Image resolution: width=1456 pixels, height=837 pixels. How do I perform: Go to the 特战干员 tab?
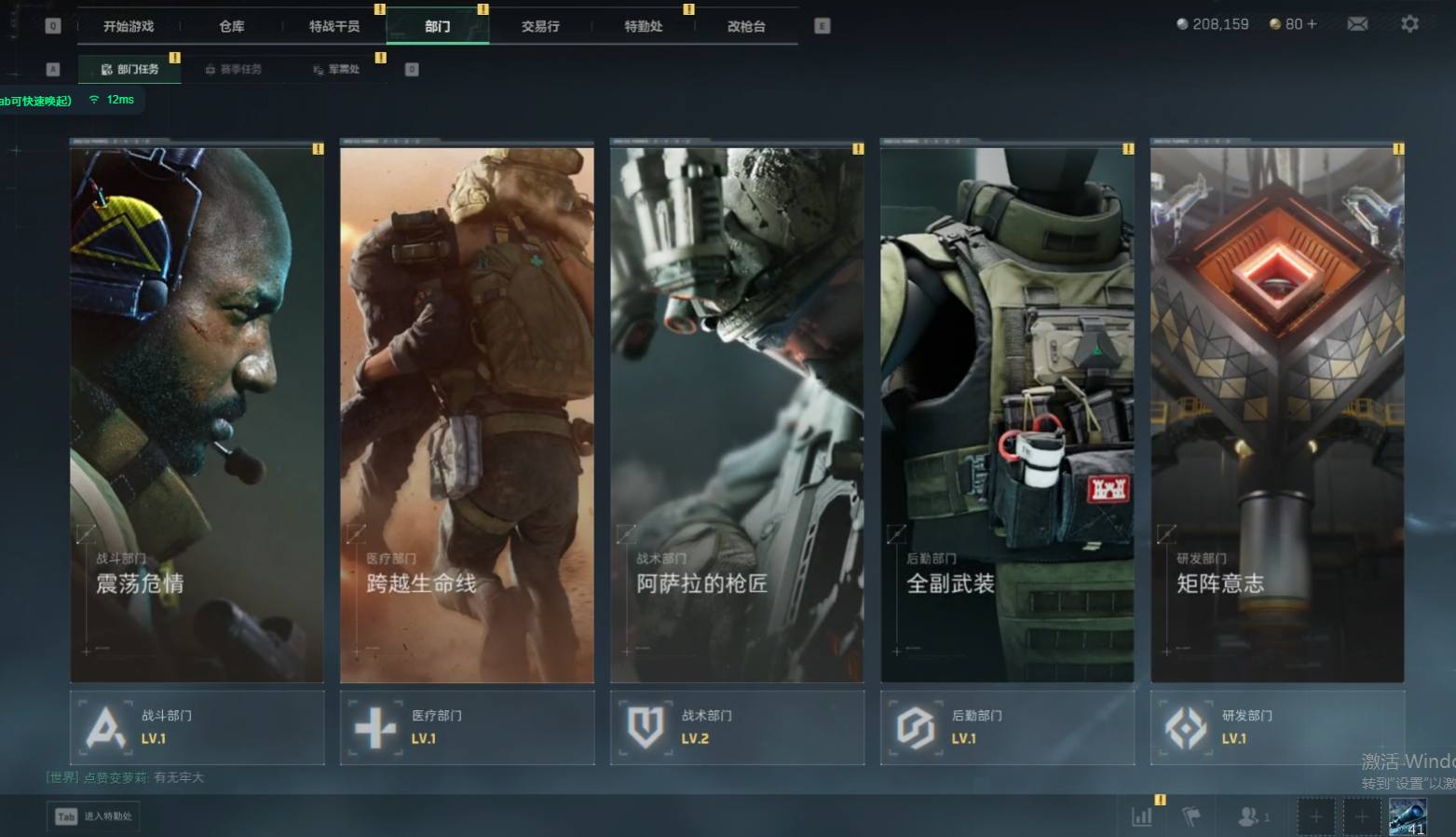334,26
